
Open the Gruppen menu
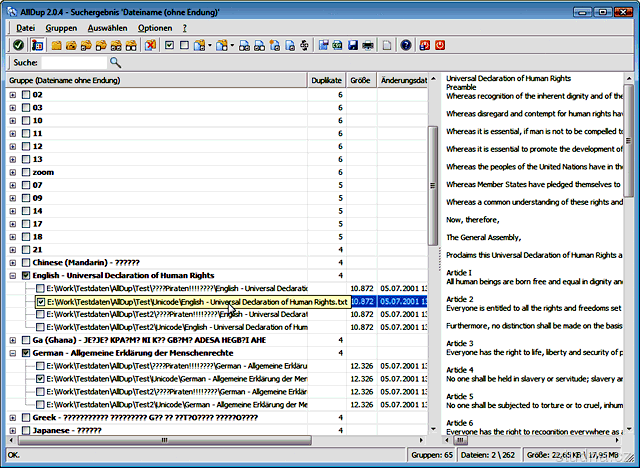pyautogui.click(x=61, y=27)
